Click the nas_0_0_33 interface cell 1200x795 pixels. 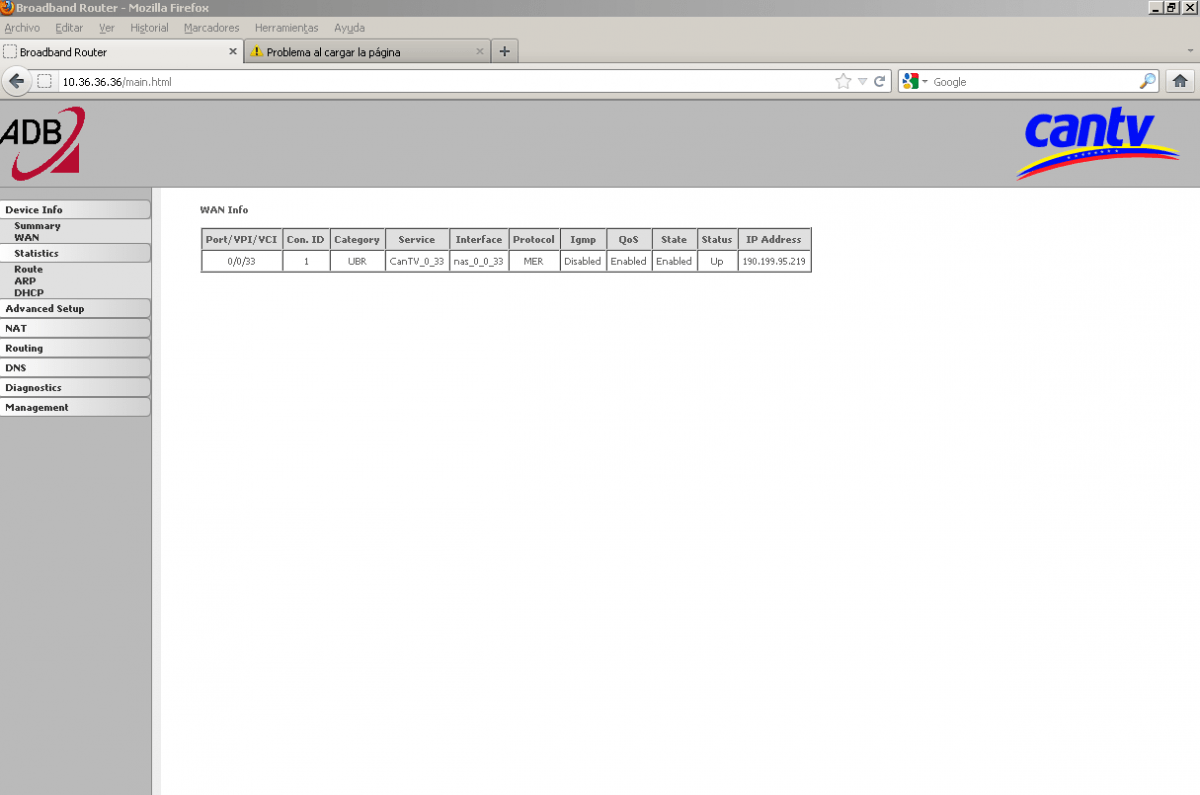coord(479,261)
